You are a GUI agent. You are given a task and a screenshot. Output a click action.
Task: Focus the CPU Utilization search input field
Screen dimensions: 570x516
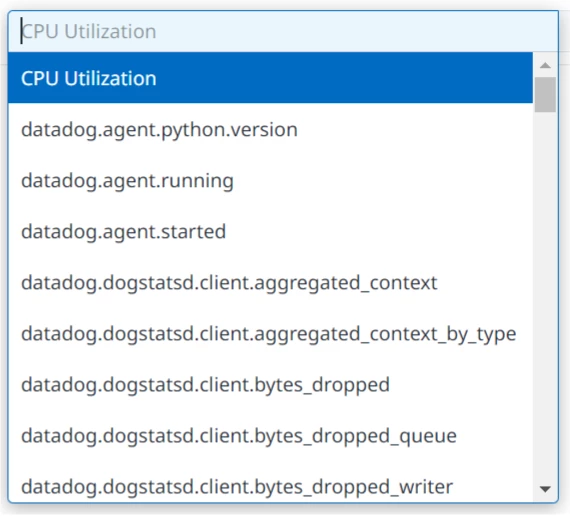tap(283, 31)
